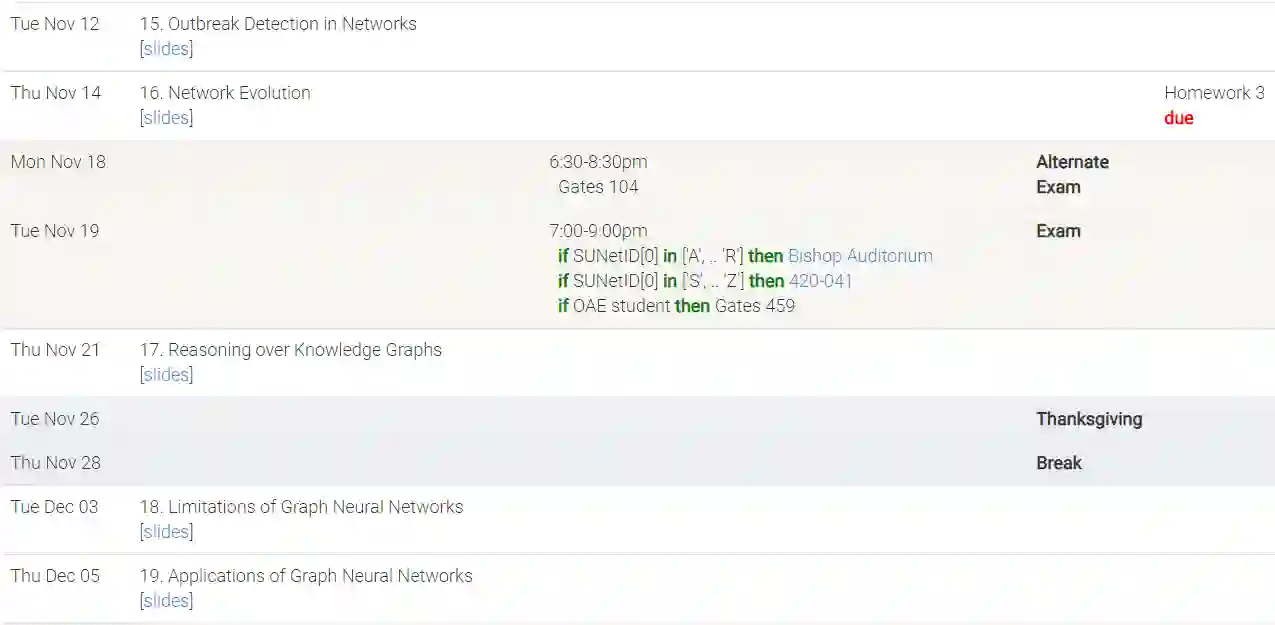1275x625 pixels.
Task: Click the Thanksgiving label
Action: pyautogui.click(x=1089, y=419)
